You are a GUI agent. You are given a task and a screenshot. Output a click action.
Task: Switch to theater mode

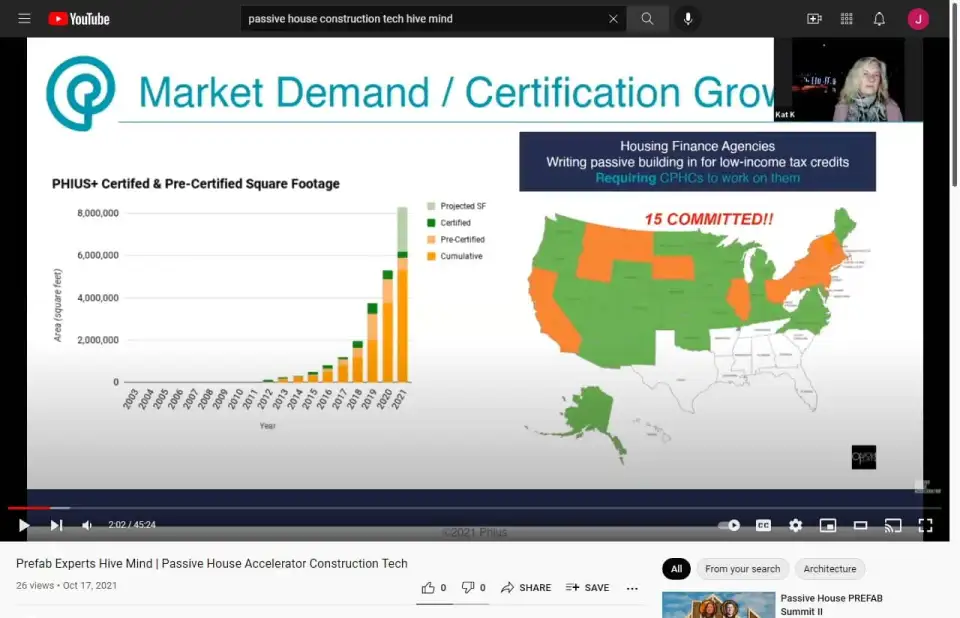point(860,525)
